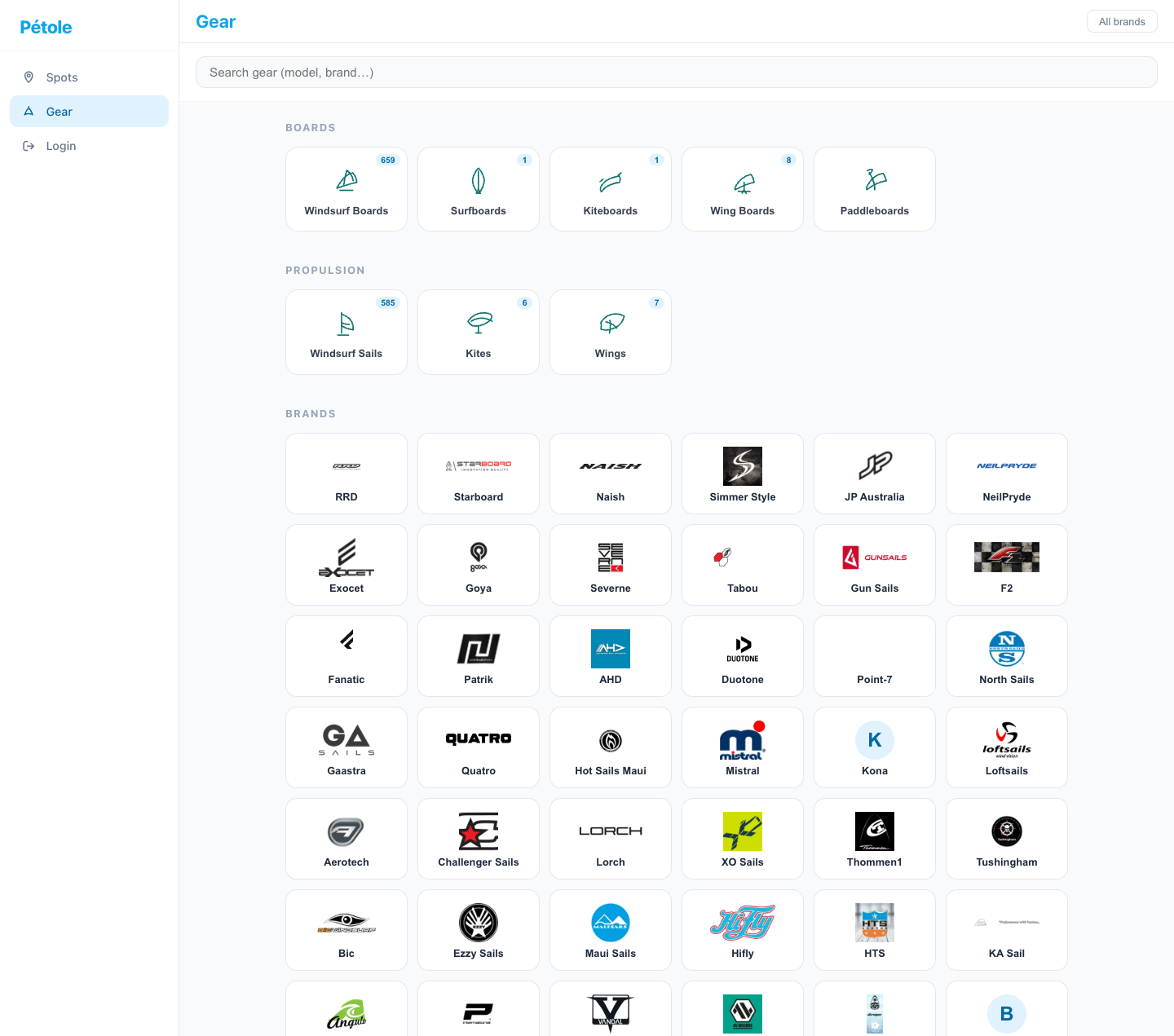Select the Starboard brand card
This screenshot has width=1174, height=1036.
click(479, 474)
